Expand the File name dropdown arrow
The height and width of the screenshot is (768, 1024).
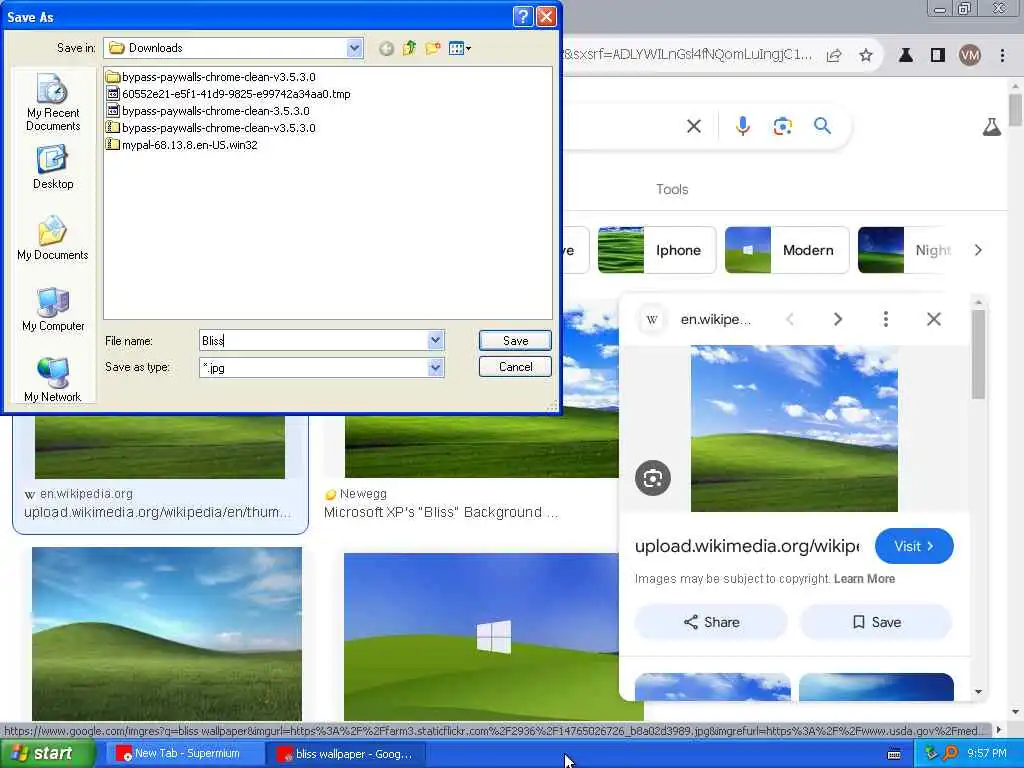pyautogui.click(x=436, y=340)
